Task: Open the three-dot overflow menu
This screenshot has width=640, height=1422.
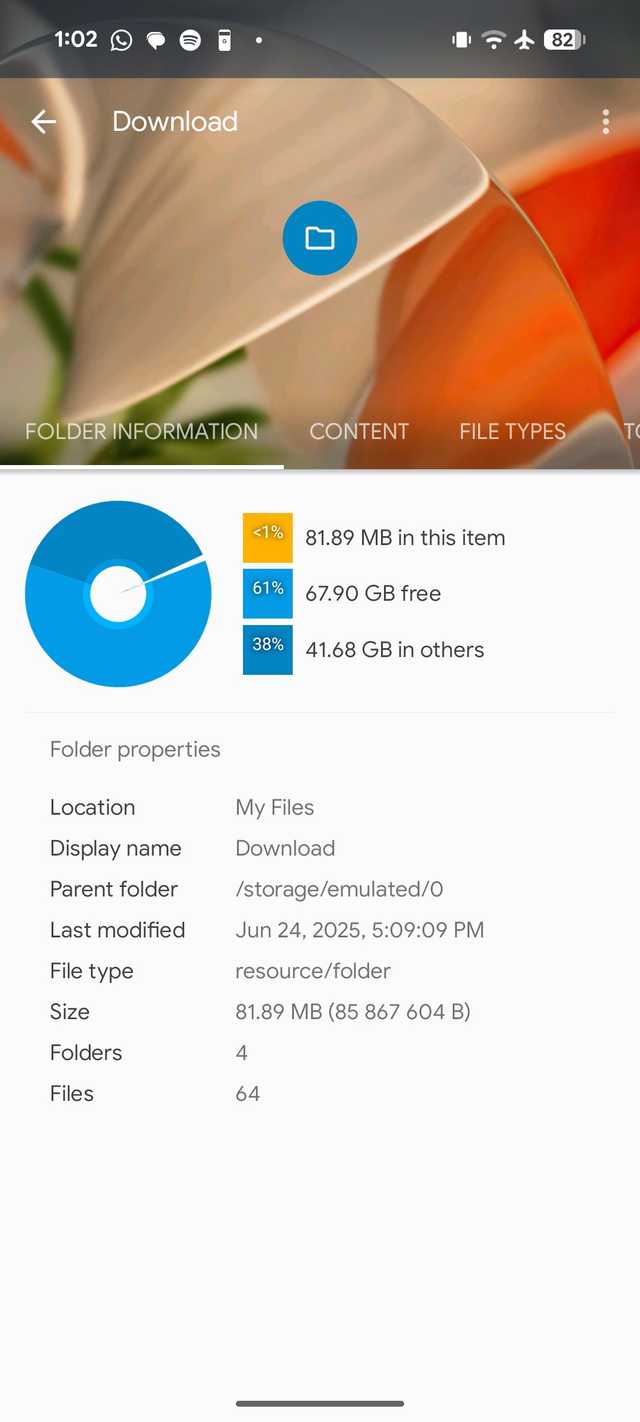Action: [605, 122]
